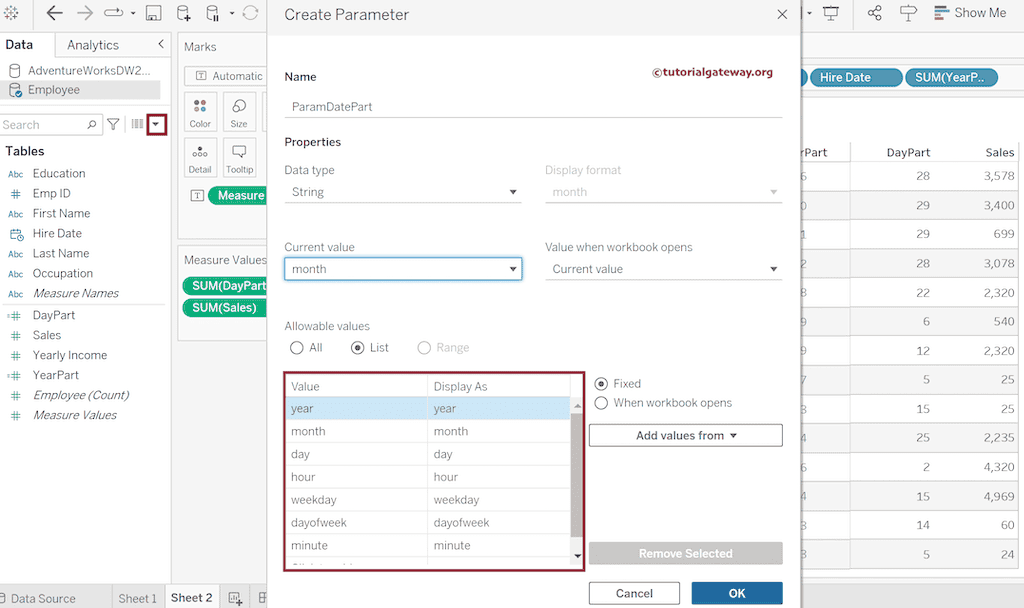The width and height of the screenshot is (1024, 608).
Task: Click the Hire Date calendar icon
Action: tap(16, 234)
